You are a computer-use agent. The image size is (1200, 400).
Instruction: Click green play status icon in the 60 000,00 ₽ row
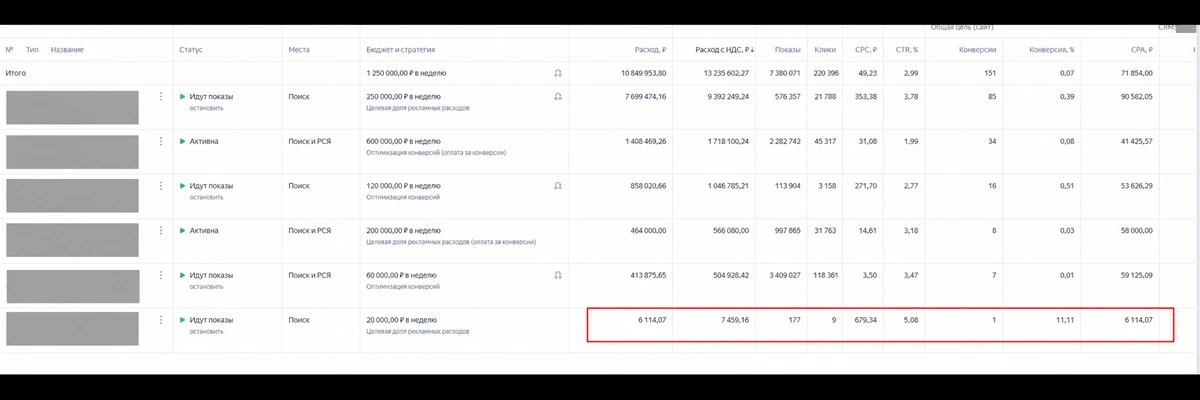pyautogui.click(x=183, y=275)
